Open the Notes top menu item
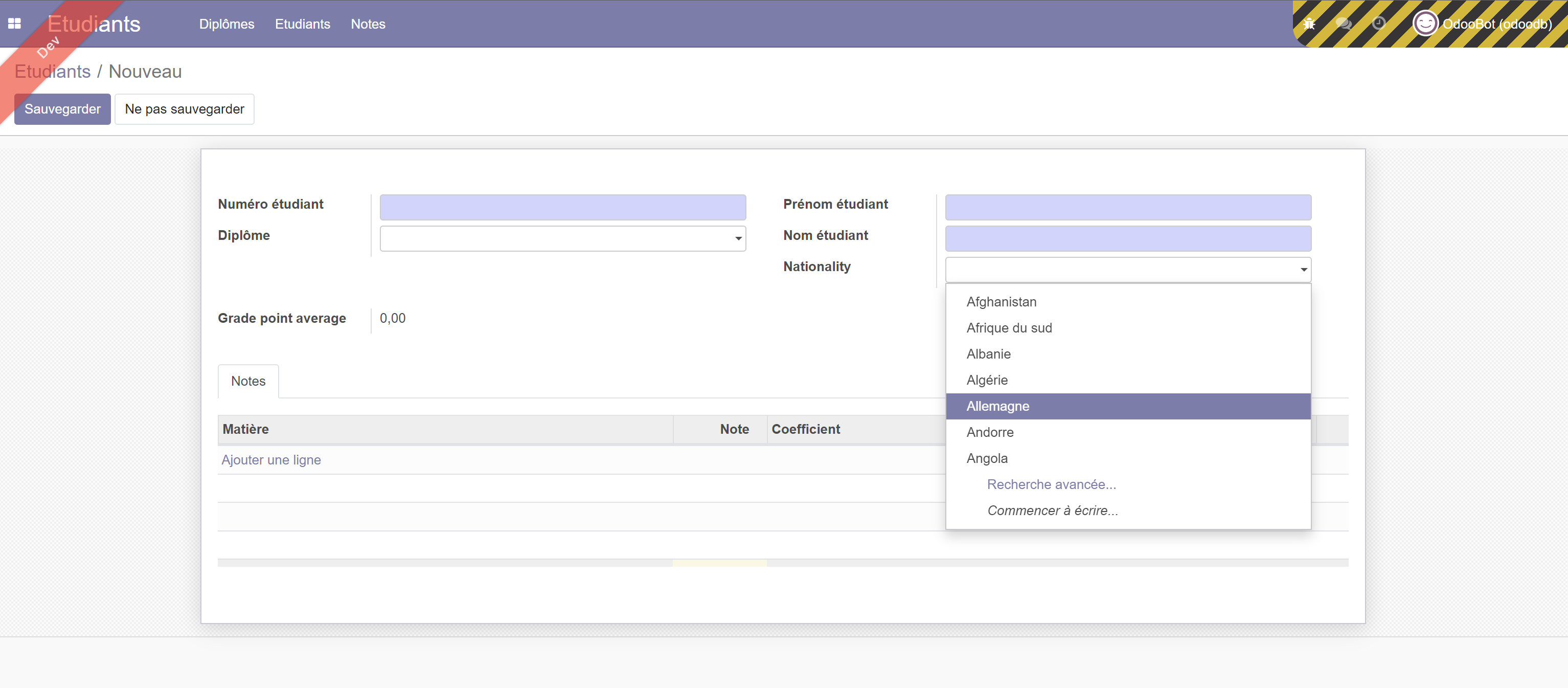The height and width of the screenshot is (688, 1568). click(x=368, y=24)
